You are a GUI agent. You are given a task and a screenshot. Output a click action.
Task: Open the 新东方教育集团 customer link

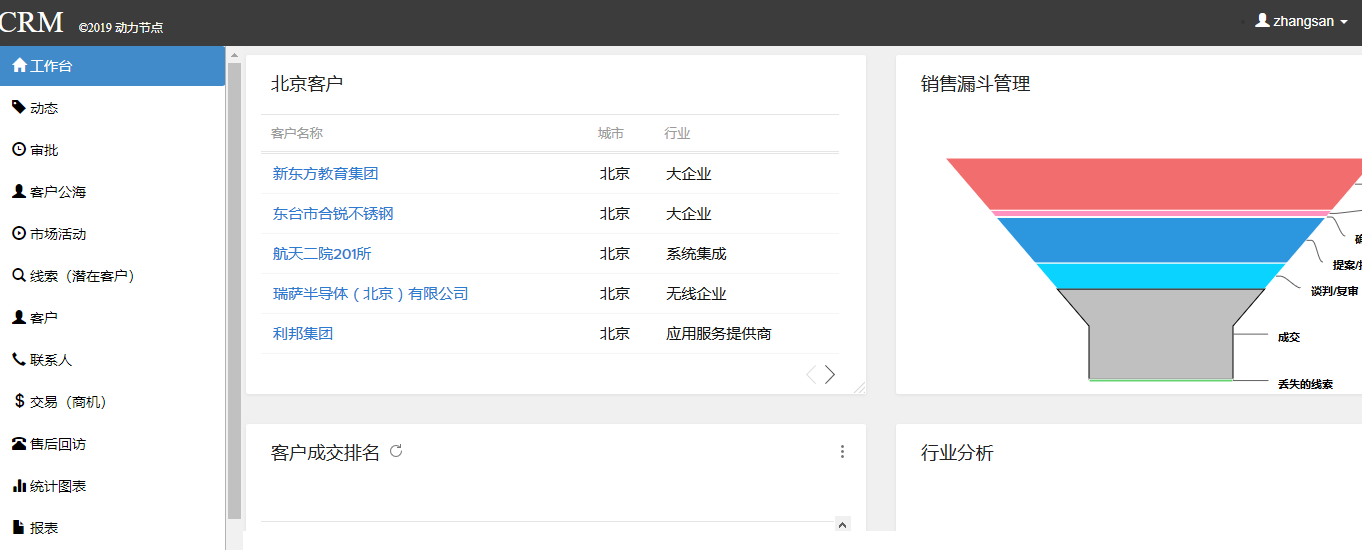[325, 174]
